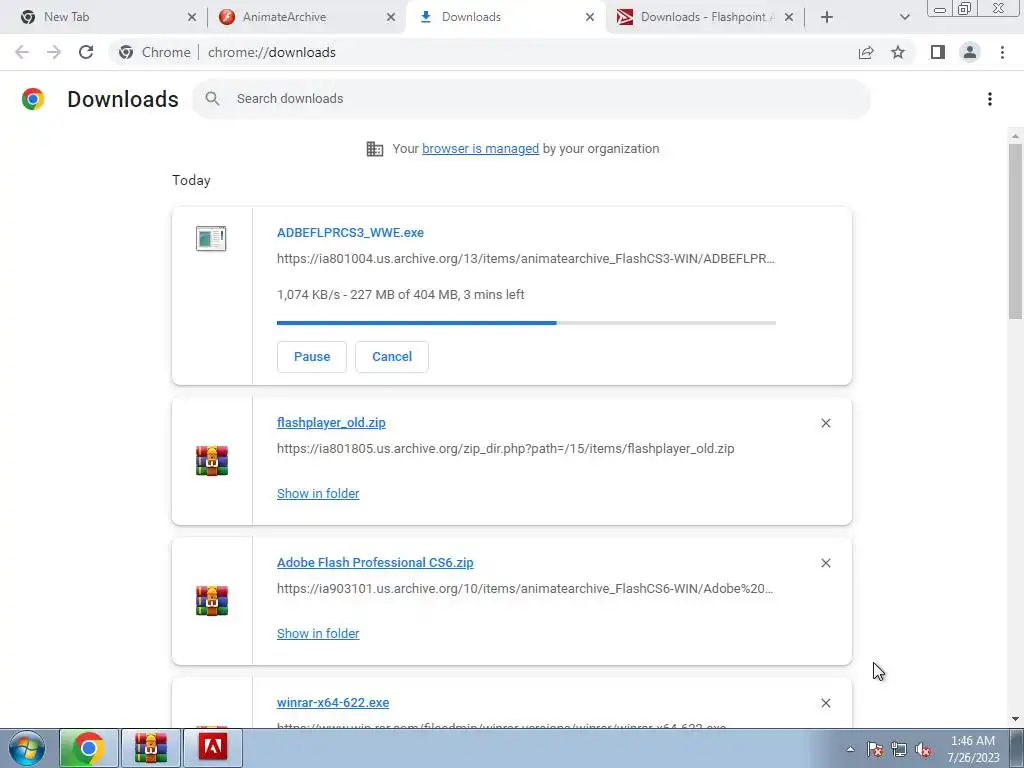Click flashplayer_old.zip WinRAR file icon
The height and width of the screenshot is (768, 1024).
(x=212, y=460)
